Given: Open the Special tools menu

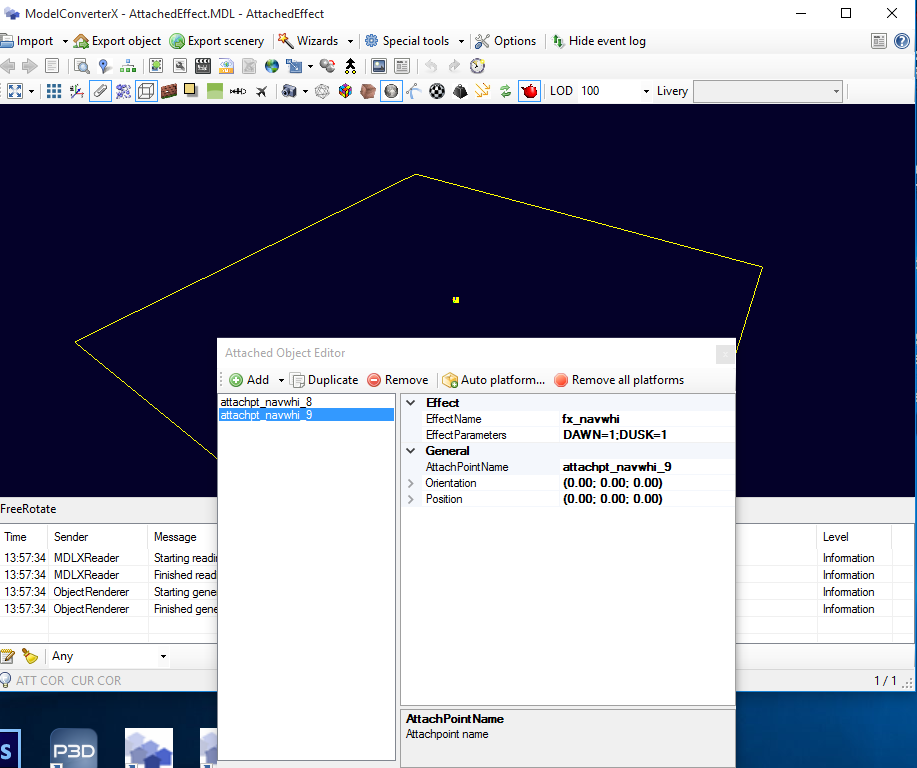Looking at the screenshot, I should click(415, 41).
